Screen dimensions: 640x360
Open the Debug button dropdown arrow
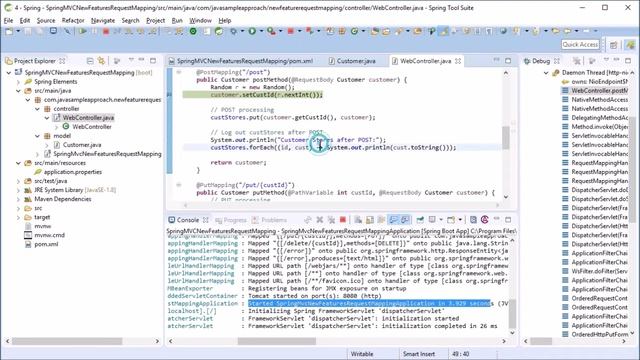[242, 31]
